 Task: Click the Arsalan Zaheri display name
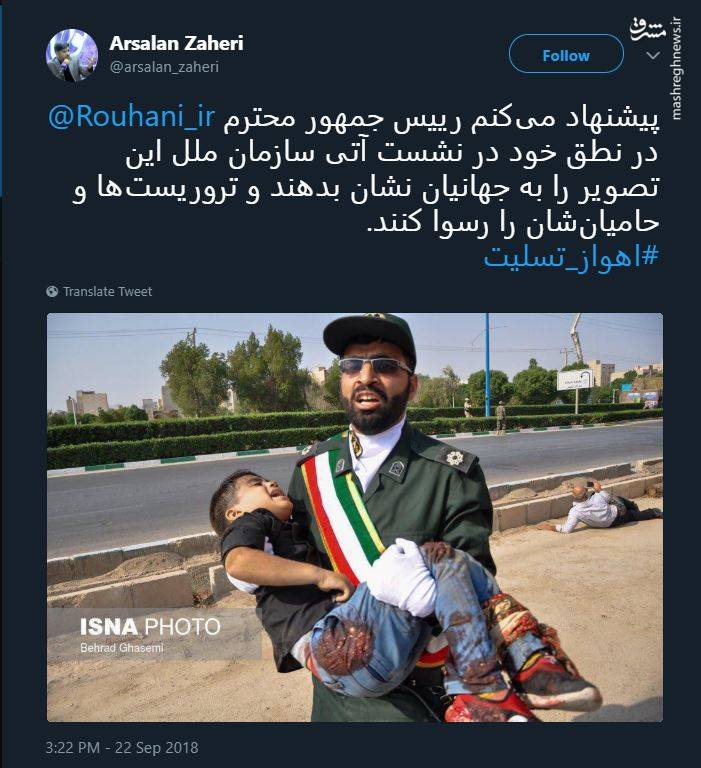(x=176, y=43)
